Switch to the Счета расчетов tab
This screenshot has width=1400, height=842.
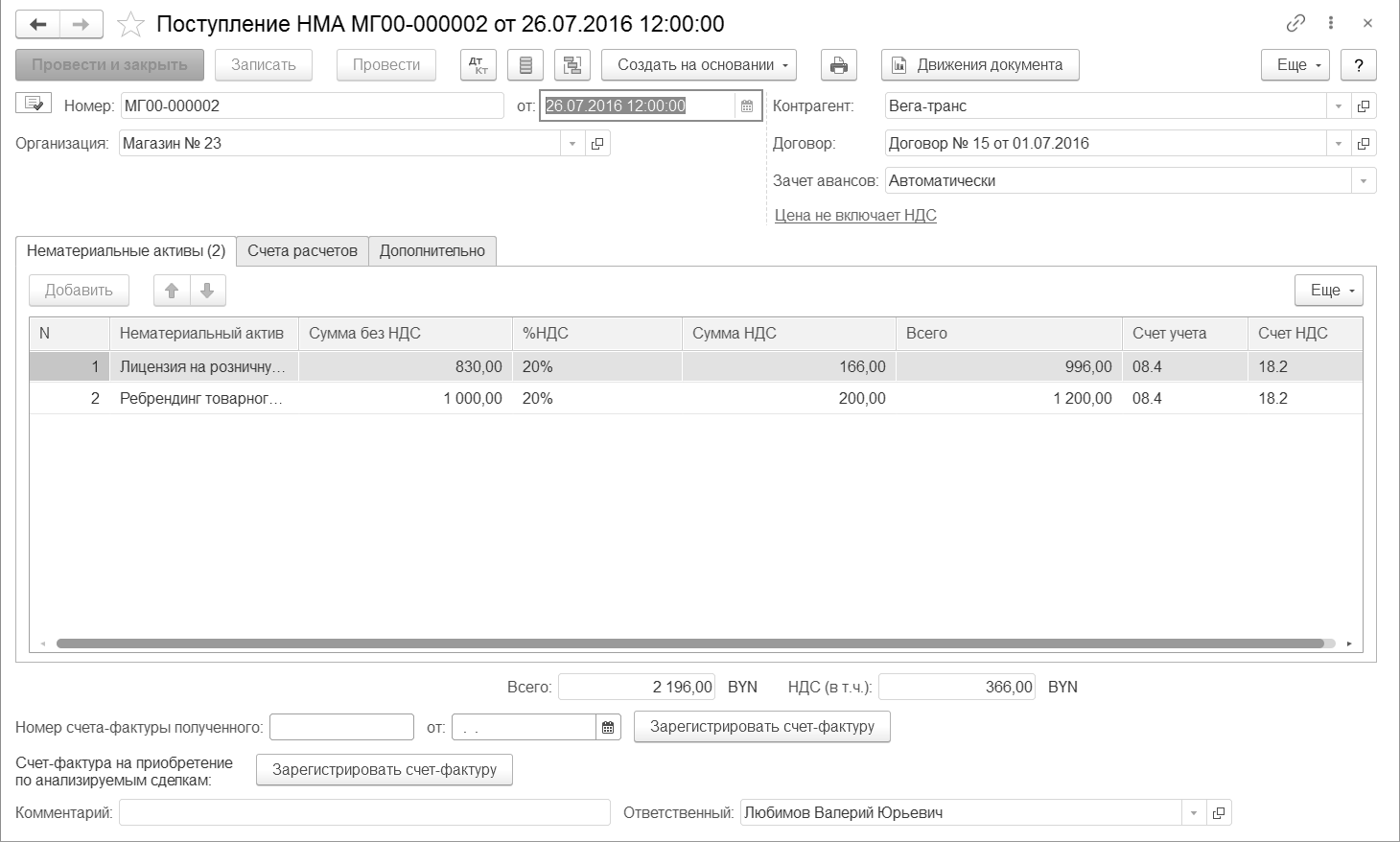coord(302,251)
